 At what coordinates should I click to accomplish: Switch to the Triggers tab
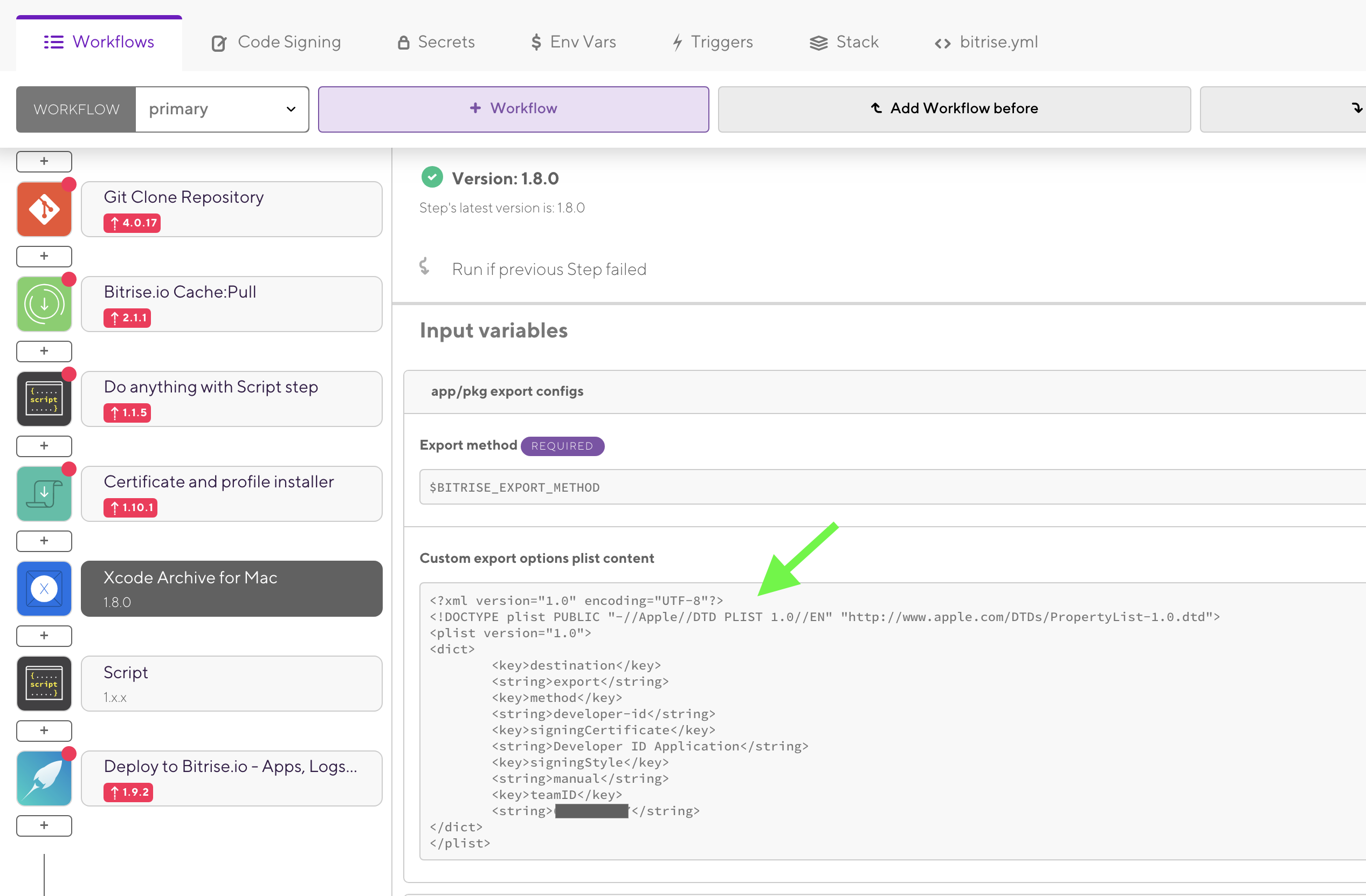[712, 42]
